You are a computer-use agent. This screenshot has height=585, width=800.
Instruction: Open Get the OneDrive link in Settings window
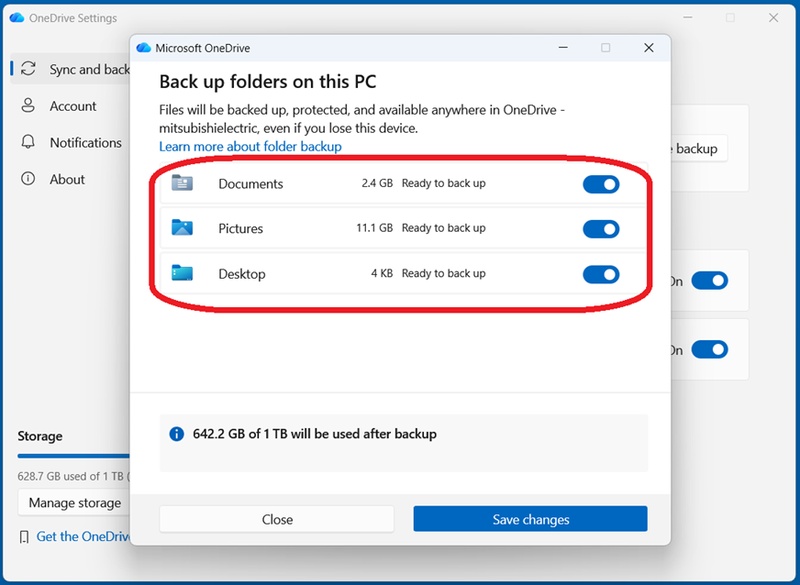coord(83,537)
